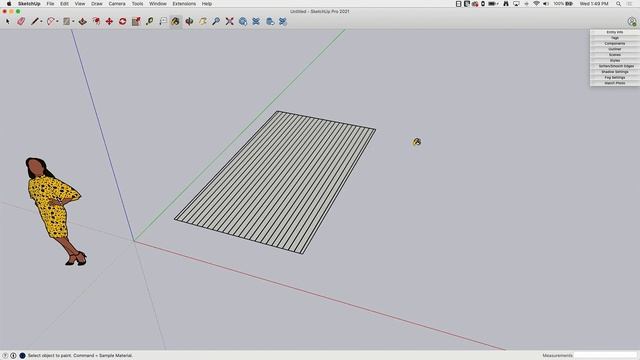Select the Line pencil tool
640x360 pixels.
(35, 21)
